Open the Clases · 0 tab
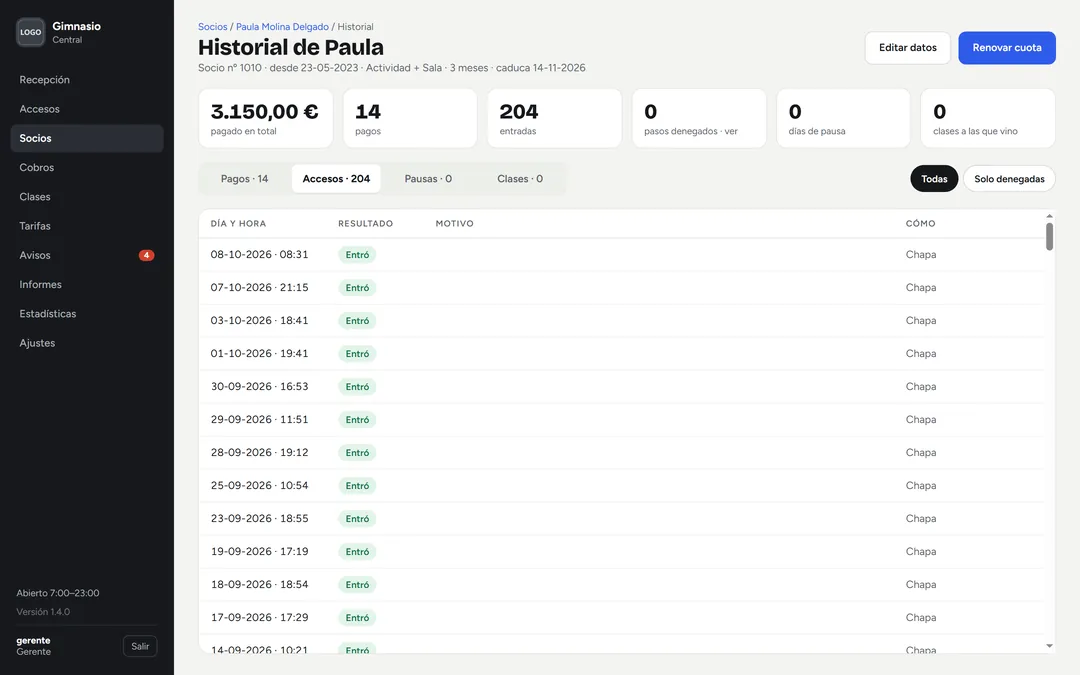 [x=520, y=179]
